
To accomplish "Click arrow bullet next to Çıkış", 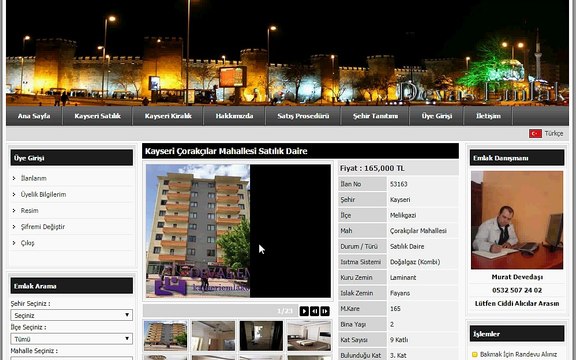I will [x=14, y=243].
